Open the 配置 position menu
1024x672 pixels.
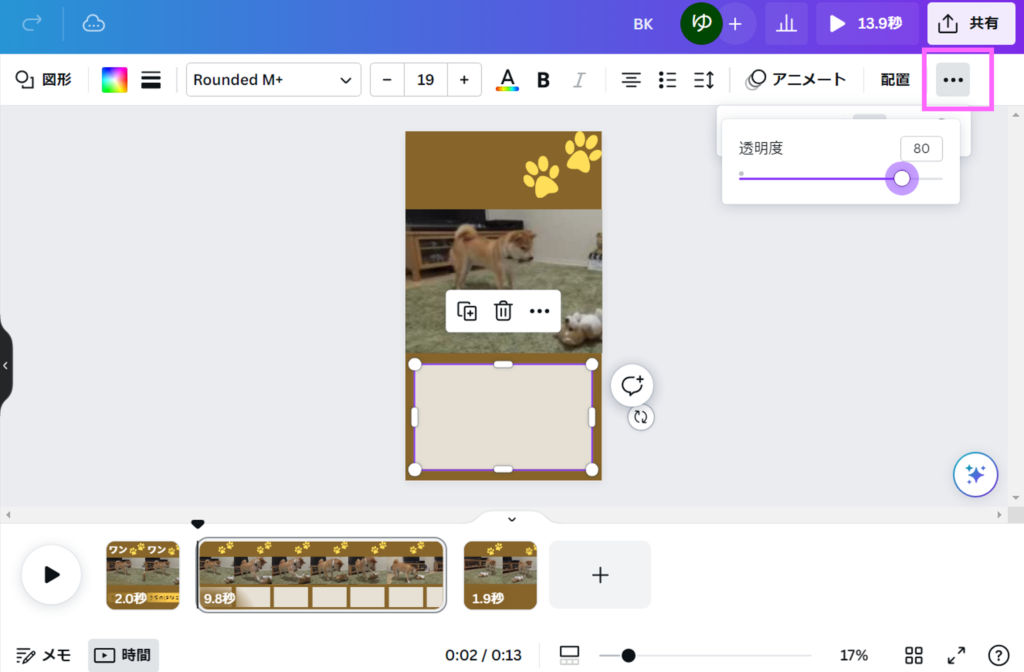click(x=895, y=80)
